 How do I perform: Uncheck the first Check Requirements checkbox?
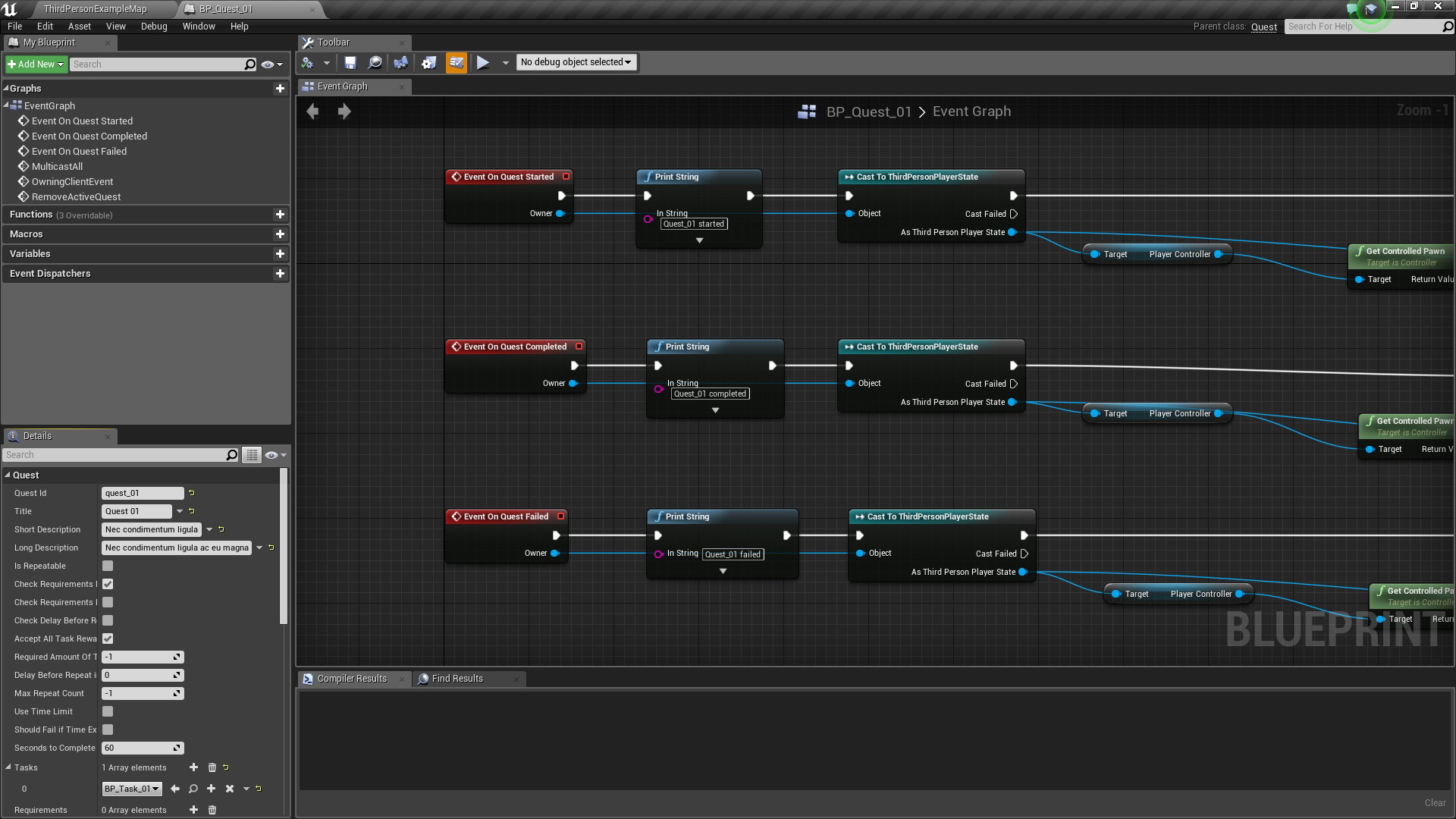click(108, 584)
